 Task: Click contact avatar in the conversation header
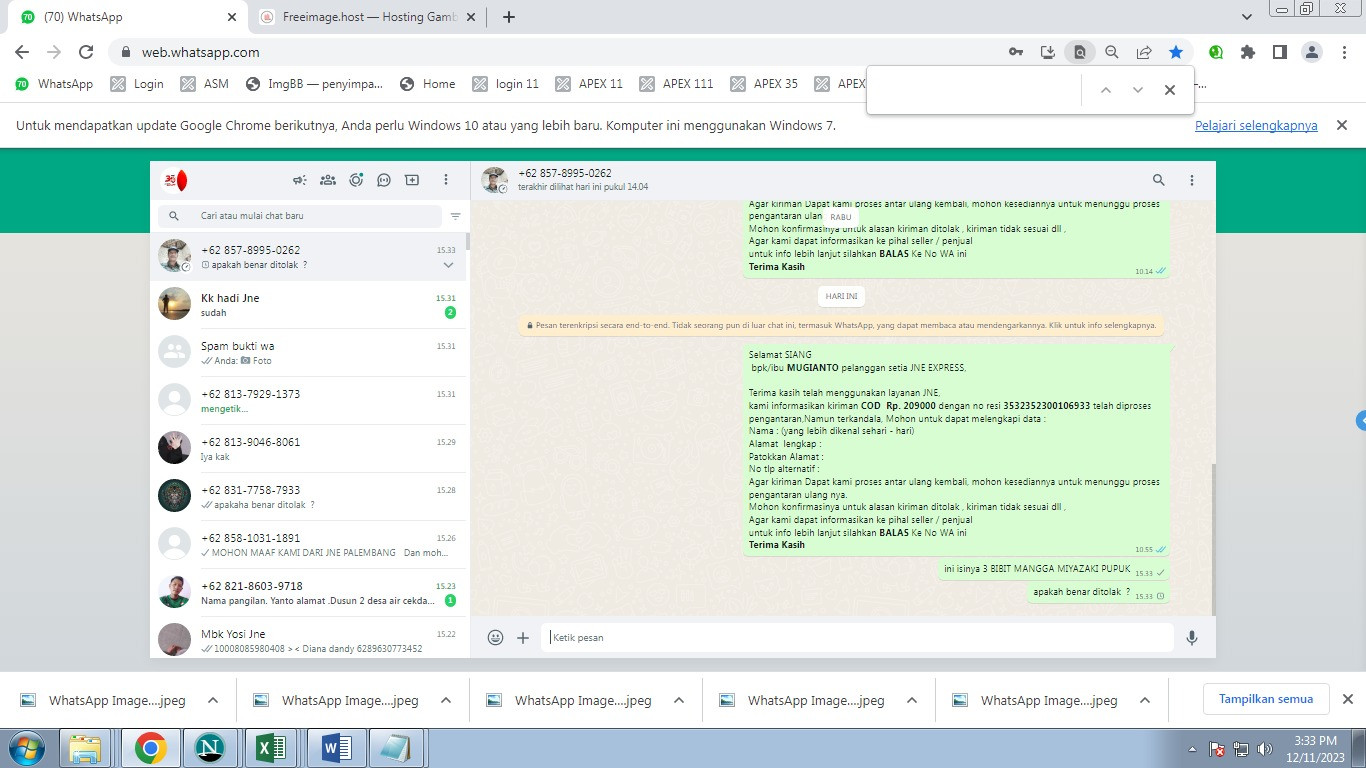coord(494,180)
